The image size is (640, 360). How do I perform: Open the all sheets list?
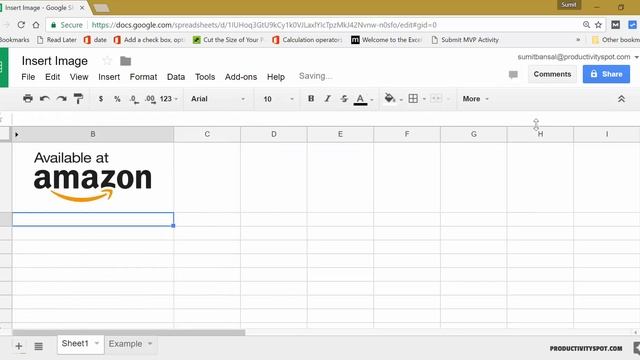[x=38, y=346]
